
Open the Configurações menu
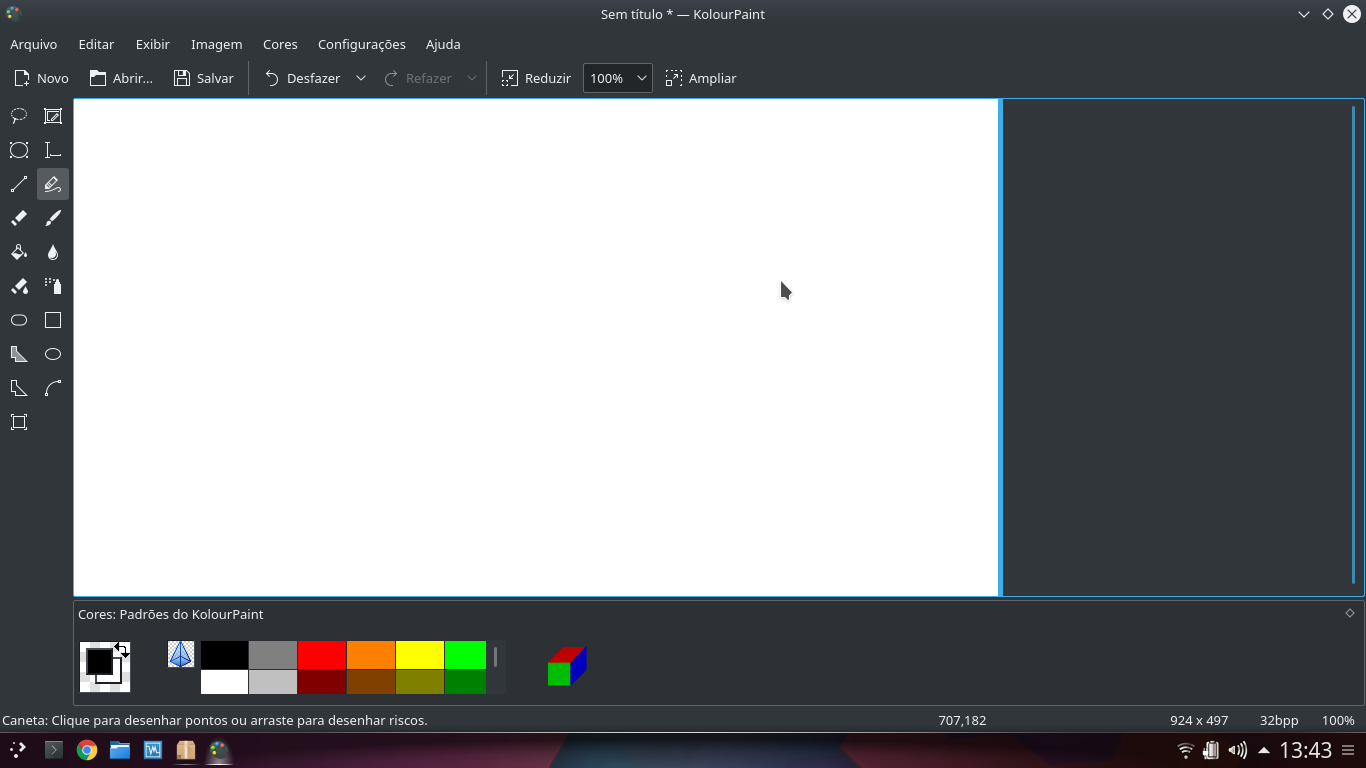pyautogui.click(x=361, y=44)
